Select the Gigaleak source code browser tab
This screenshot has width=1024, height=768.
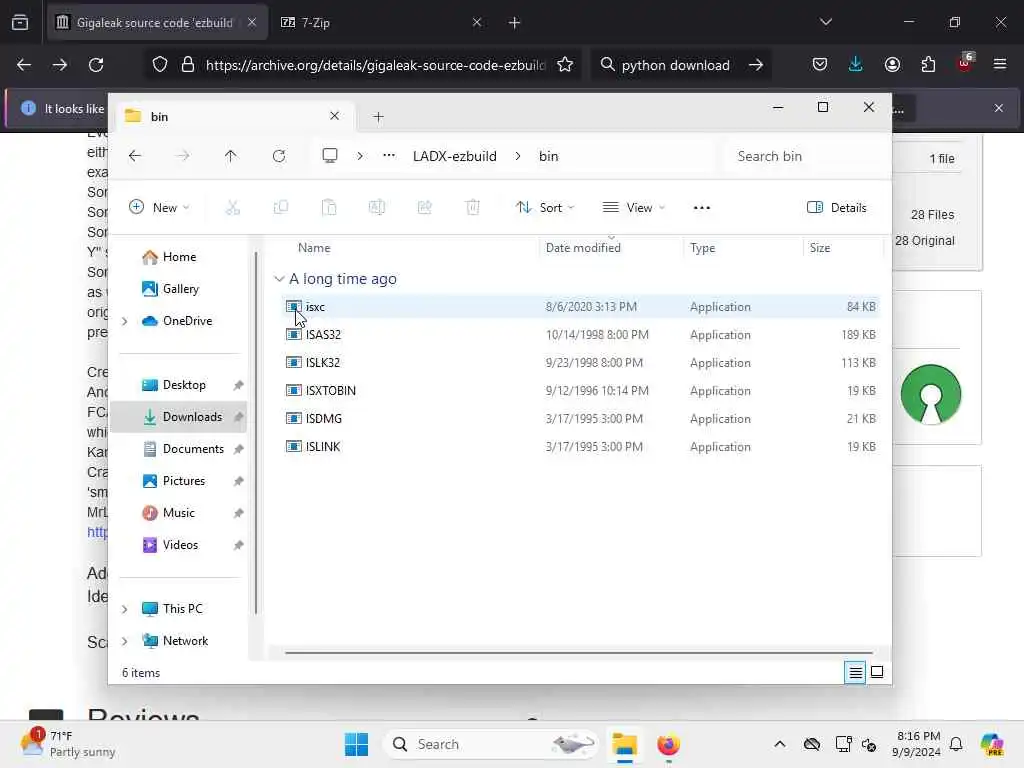point(157,22)
